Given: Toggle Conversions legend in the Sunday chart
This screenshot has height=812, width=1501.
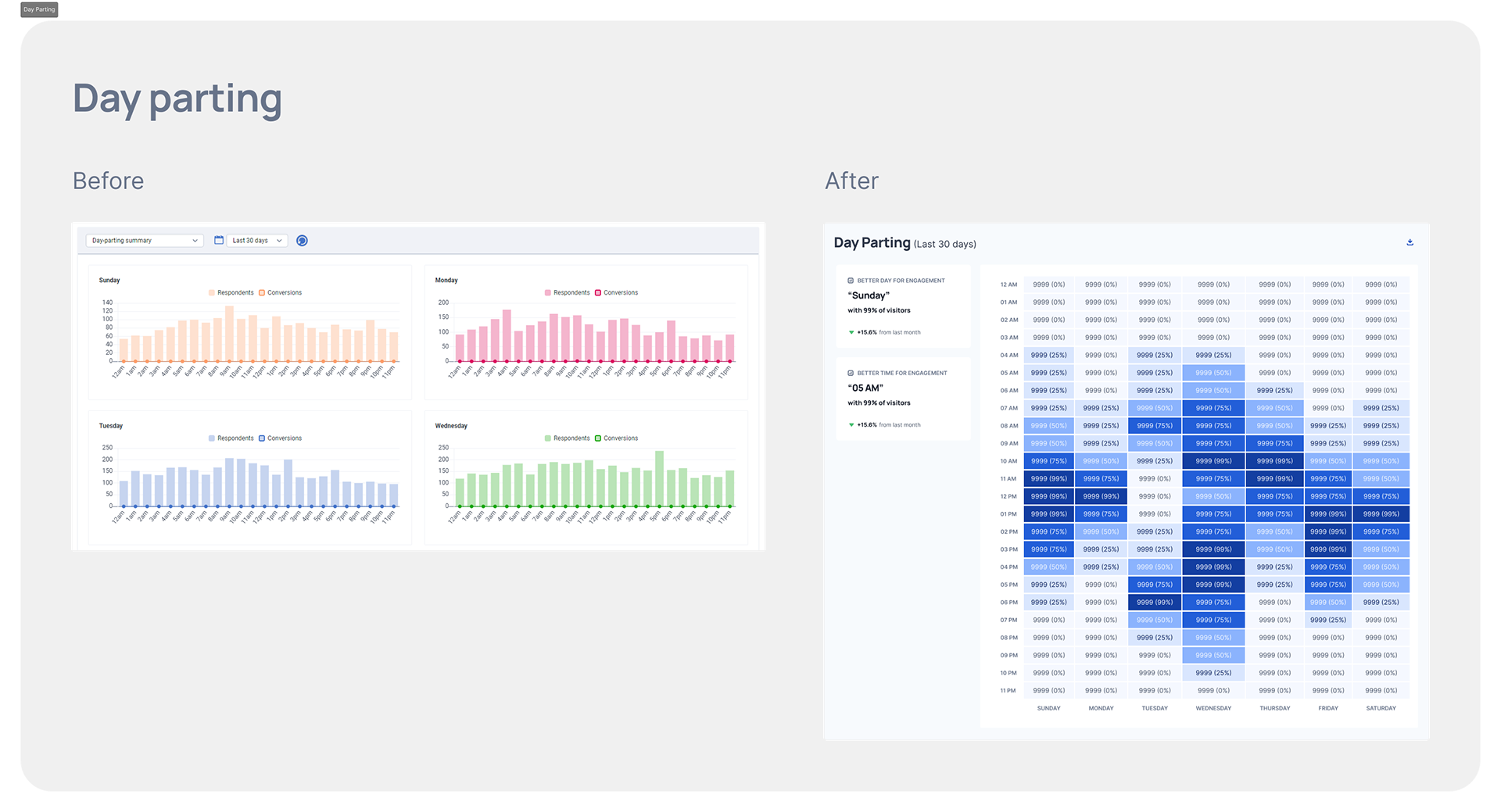Looking at the screenshot, I should tap(281, 293).
